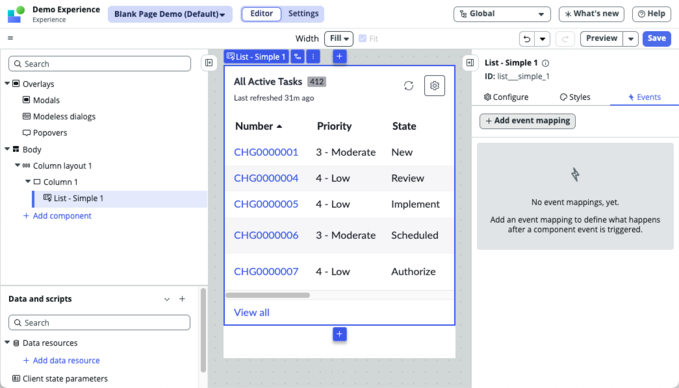Click the list horizontal scrollbar

(268, 295)
